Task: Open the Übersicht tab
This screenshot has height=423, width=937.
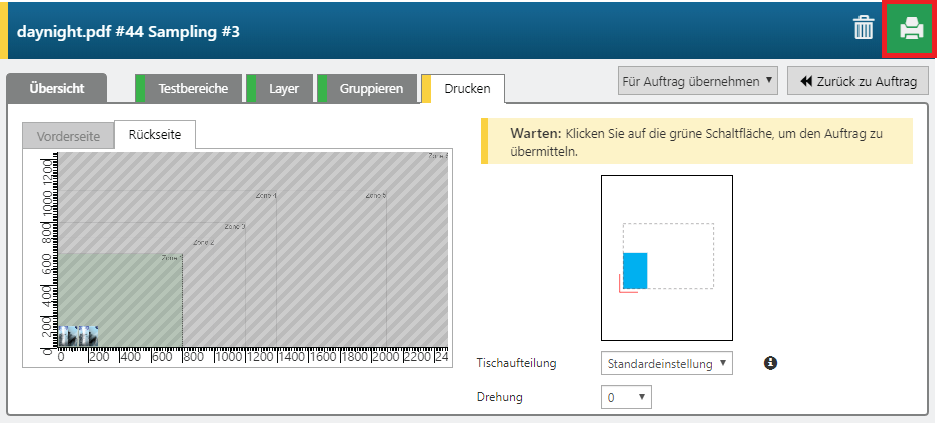Action: pos(56,88)
